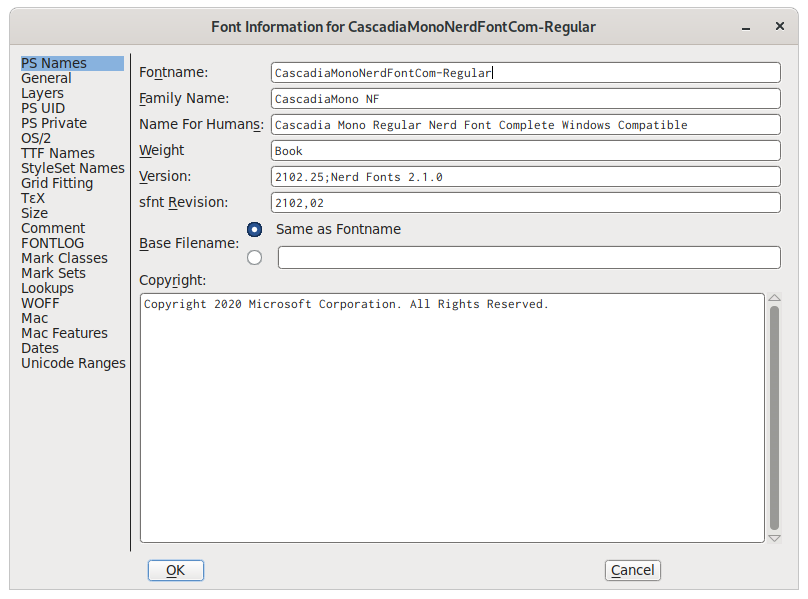Select the PS Names section
Screen dimensions: 808x599
point(72,63)
